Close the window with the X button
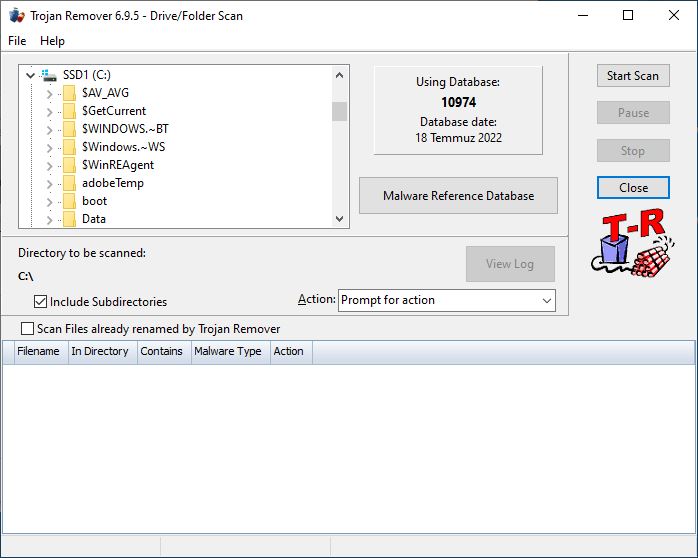The width and height of the screenshot is (698, 558). pos(674,16)
